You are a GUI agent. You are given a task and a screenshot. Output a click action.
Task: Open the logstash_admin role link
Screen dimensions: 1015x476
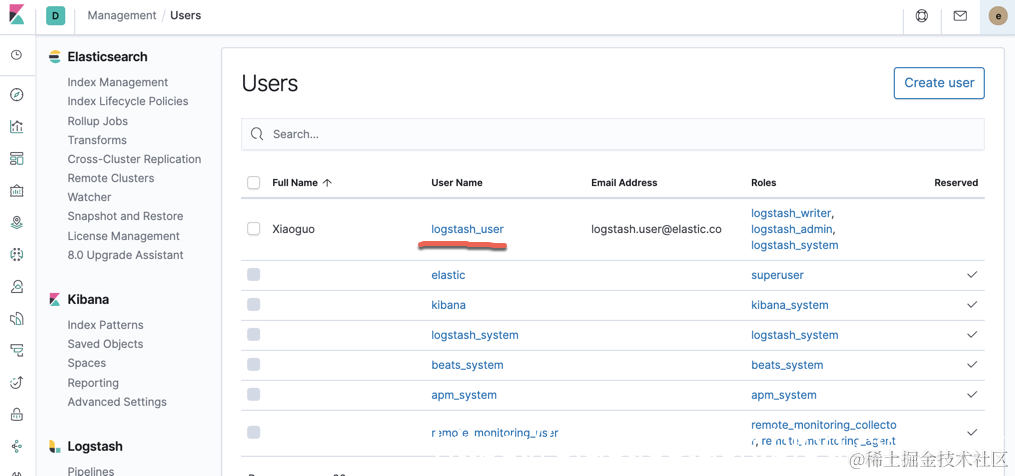(792, 229)
